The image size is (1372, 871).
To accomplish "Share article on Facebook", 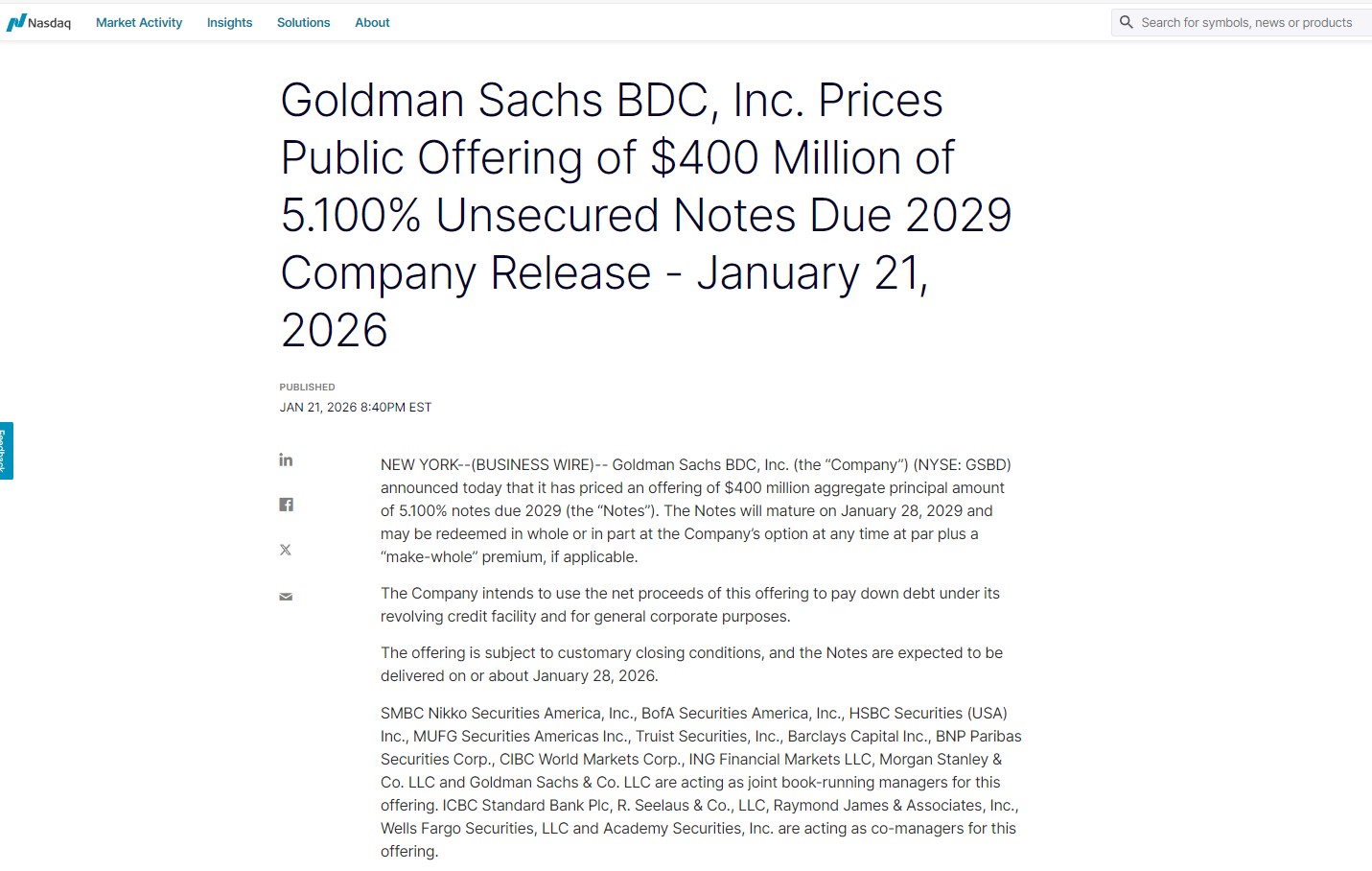I will pyautogui.click(x=286, y=505).
